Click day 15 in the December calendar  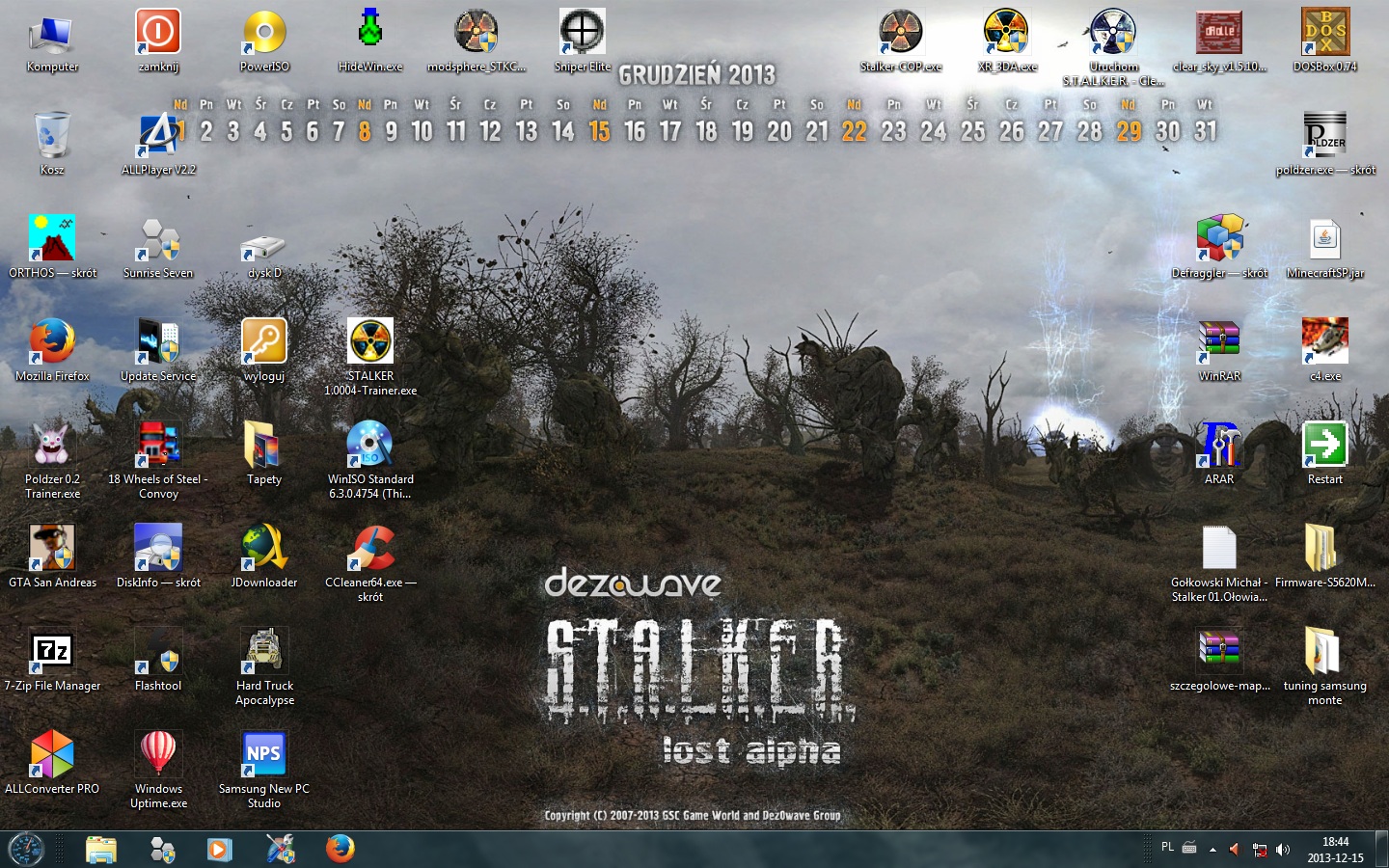point(599,131)
